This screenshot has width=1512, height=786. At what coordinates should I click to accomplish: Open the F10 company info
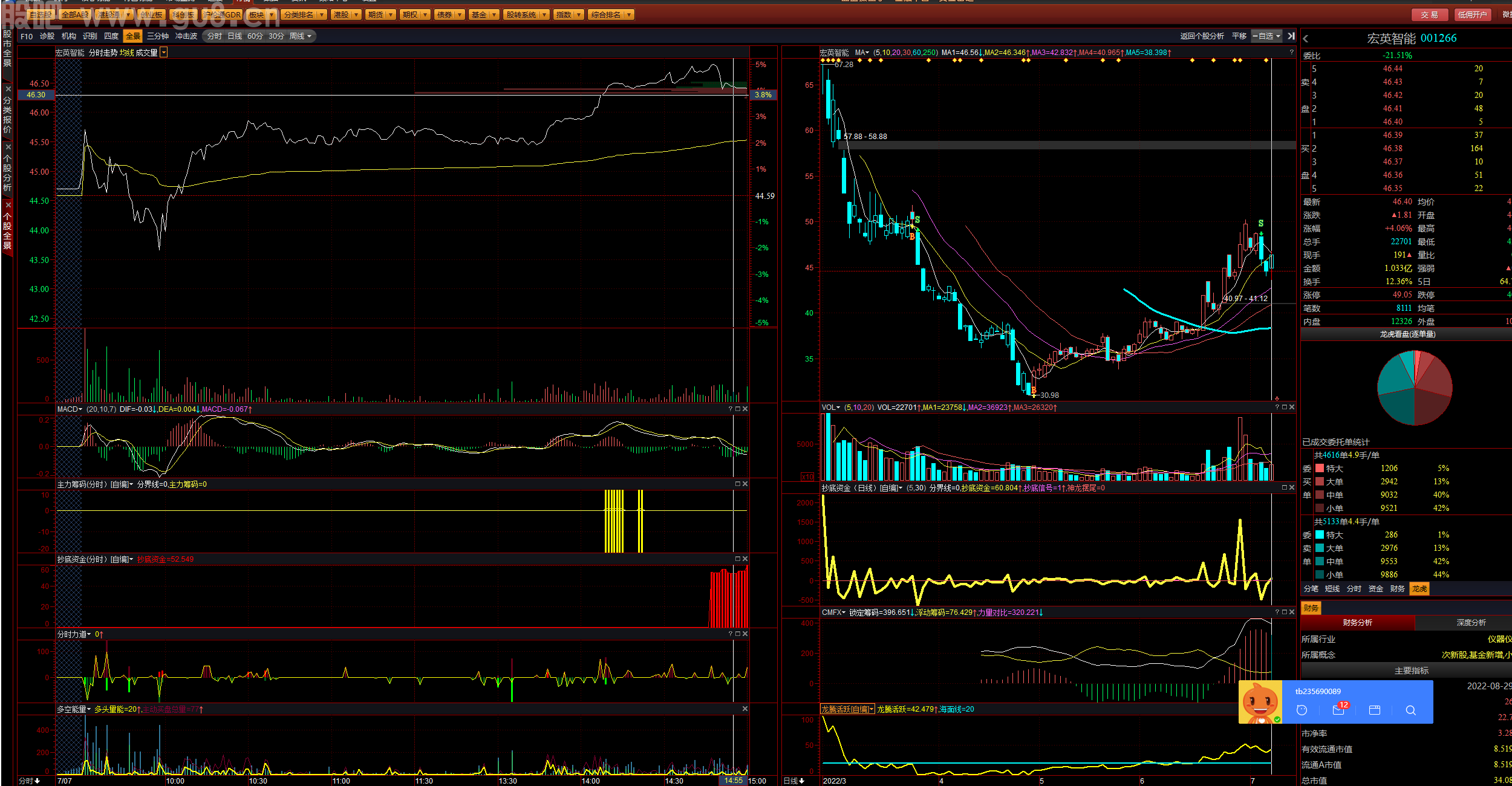27,36
